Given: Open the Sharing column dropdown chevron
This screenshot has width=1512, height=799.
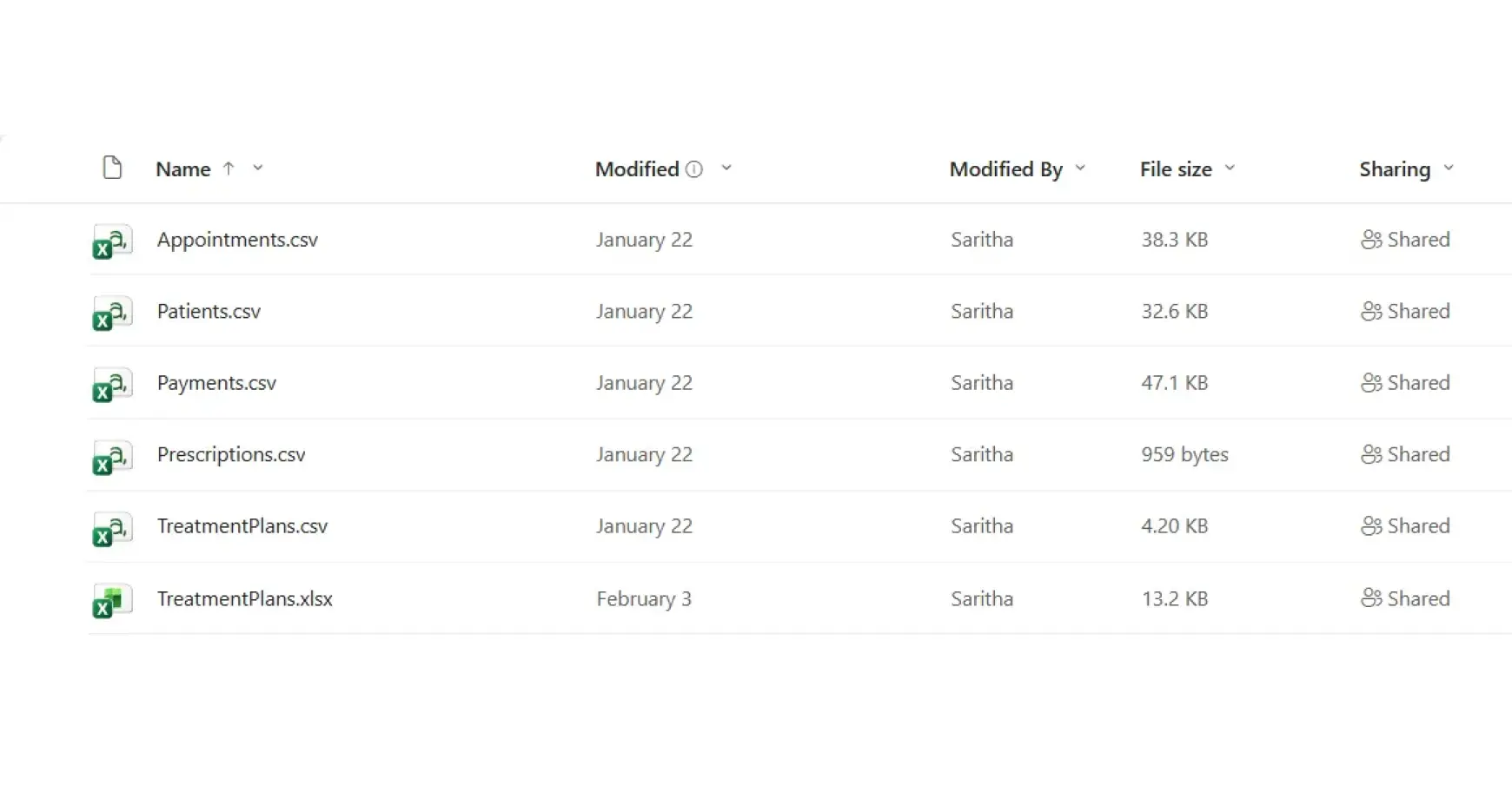Looking at the screenshot, I should 1449,168.
